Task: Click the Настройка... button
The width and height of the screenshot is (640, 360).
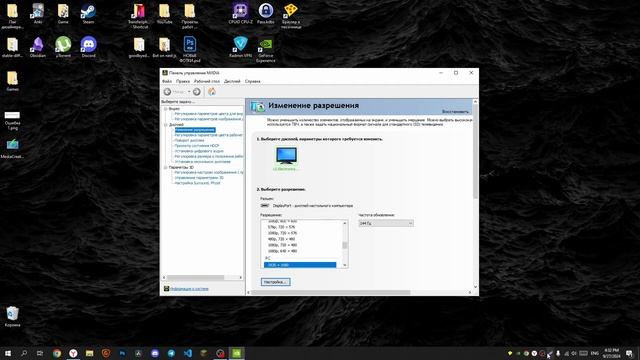Action: point(276,282)
